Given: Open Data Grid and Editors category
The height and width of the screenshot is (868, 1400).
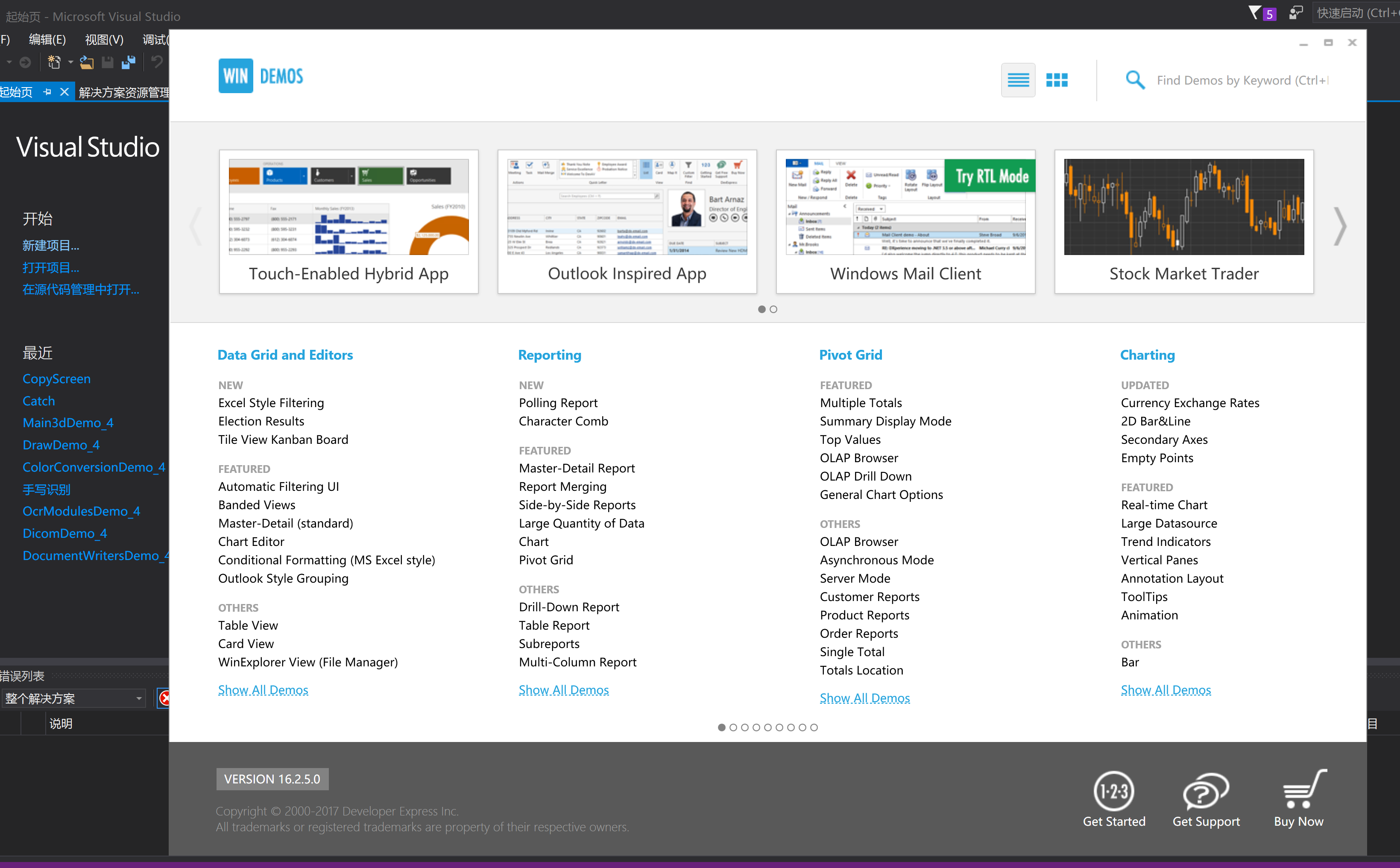Looking at the screenshot, I should [285, 355].
